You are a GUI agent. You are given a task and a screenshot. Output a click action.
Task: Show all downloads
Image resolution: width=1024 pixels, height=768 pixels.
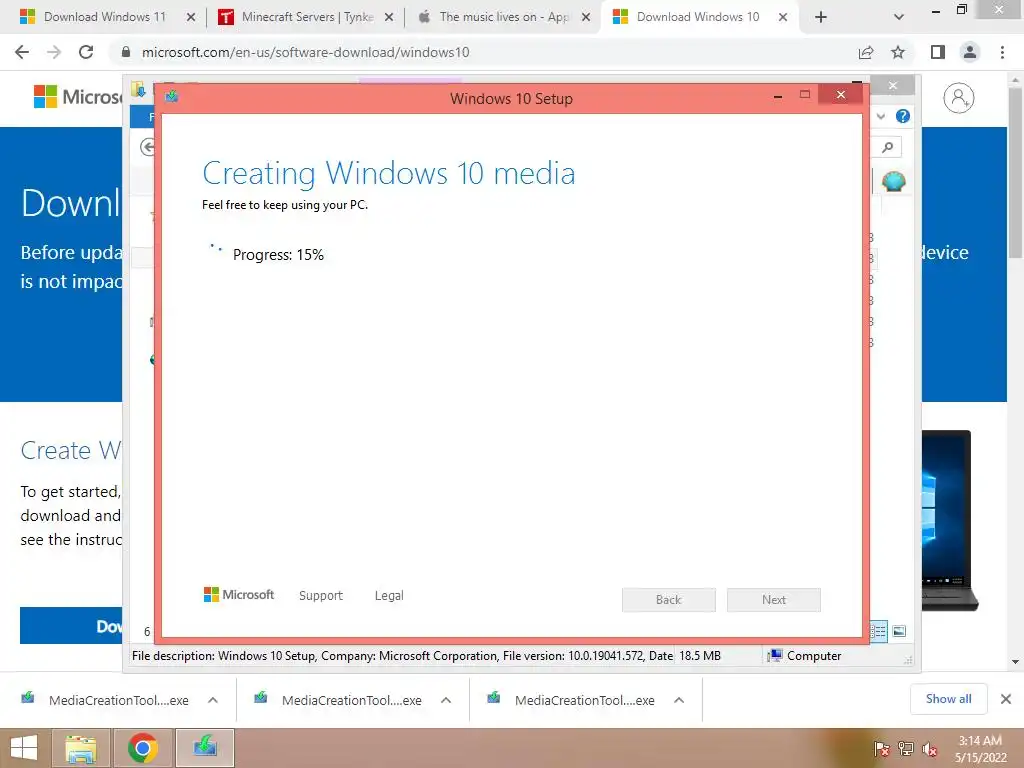948,699
